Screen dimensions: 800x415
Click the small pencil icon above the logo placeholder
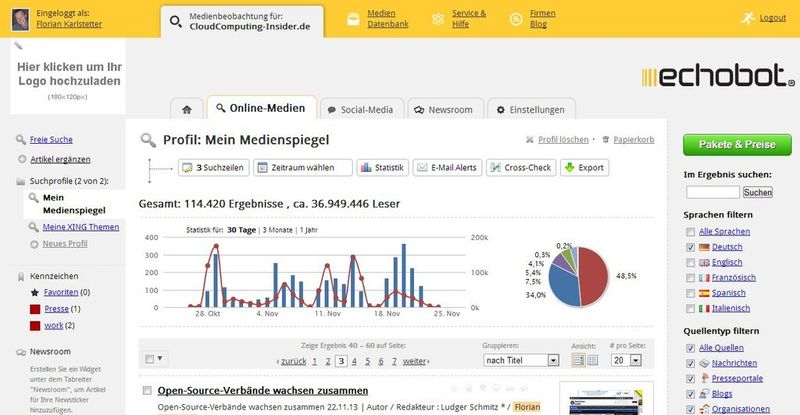(18, 46)
